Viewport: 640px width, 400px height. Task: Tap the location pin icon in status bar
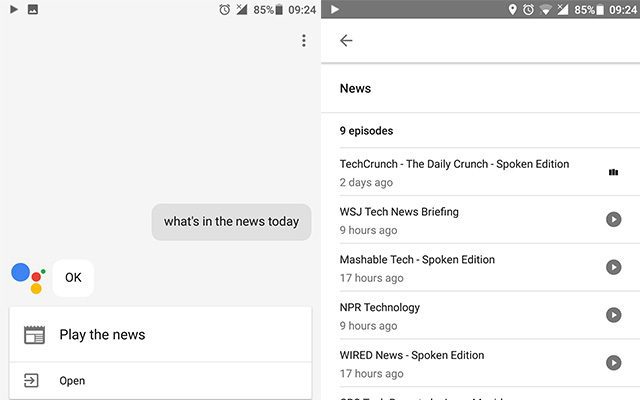(513, 9)
